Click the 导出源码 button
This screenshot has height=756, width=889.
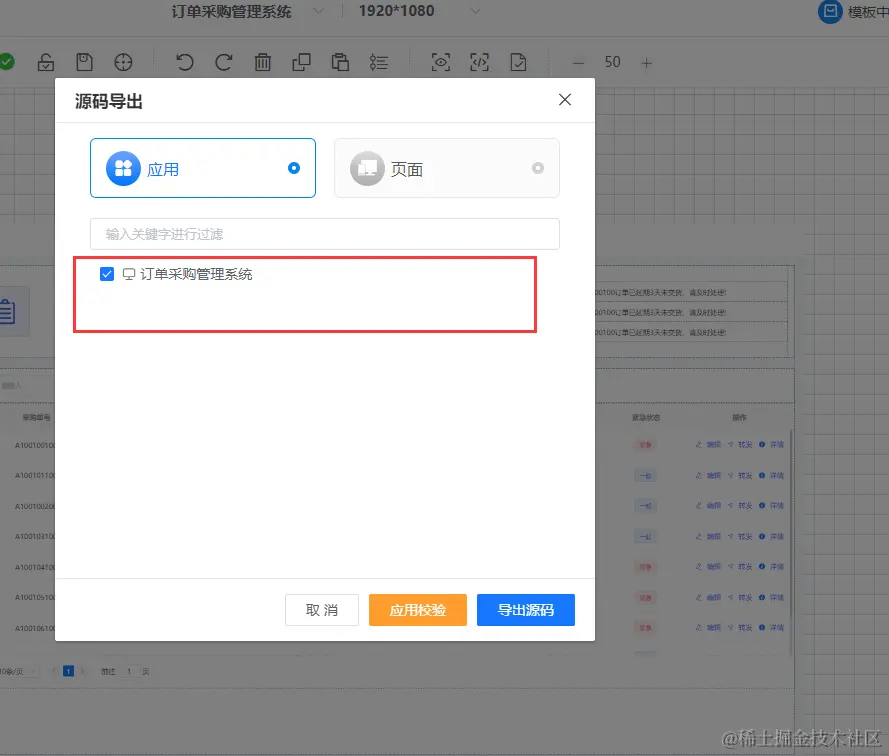coord(525,609)
